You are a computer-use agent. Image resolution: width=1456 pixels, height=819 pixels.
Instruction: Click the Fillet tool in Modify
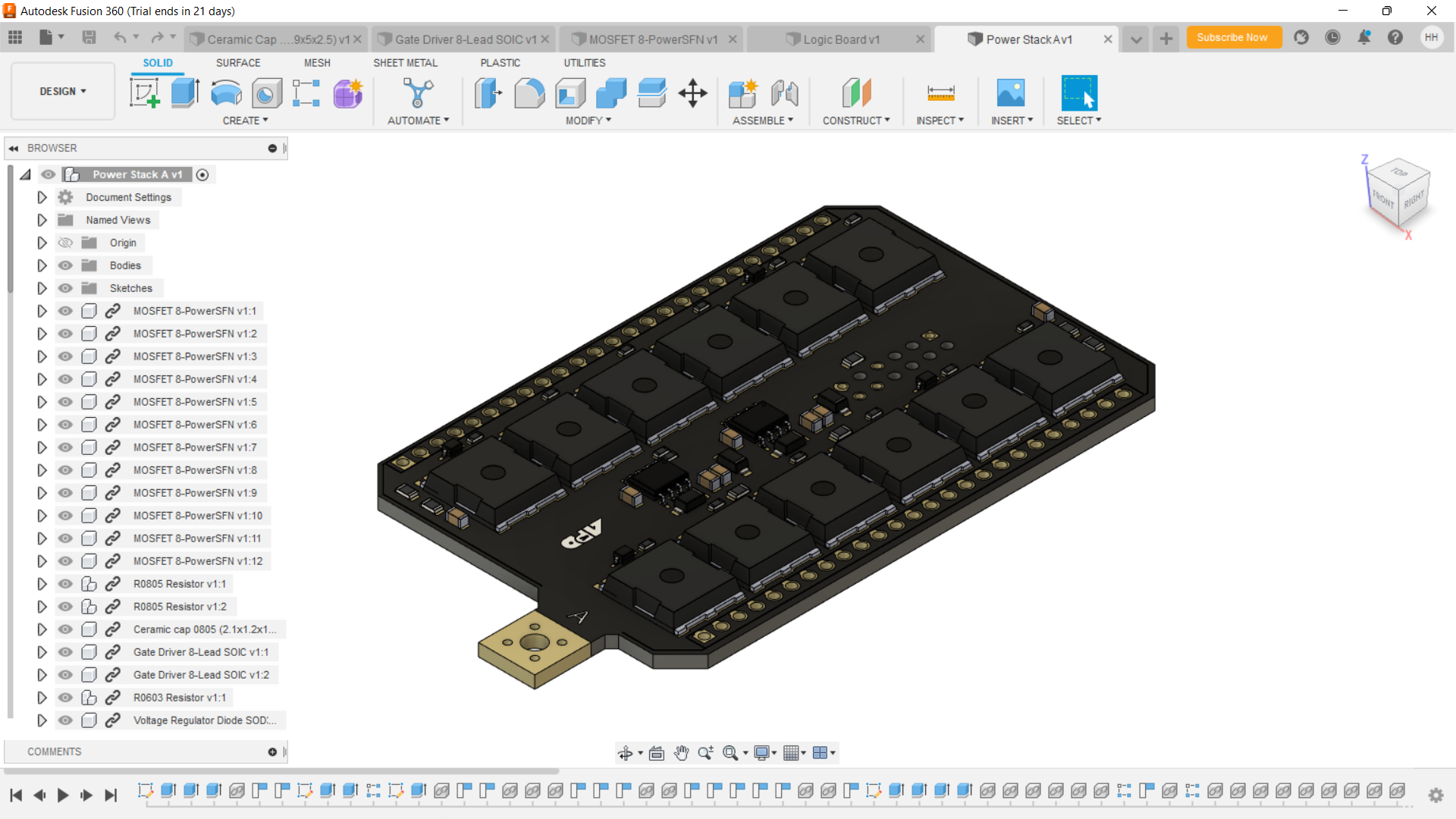click(x=529, y=93)
